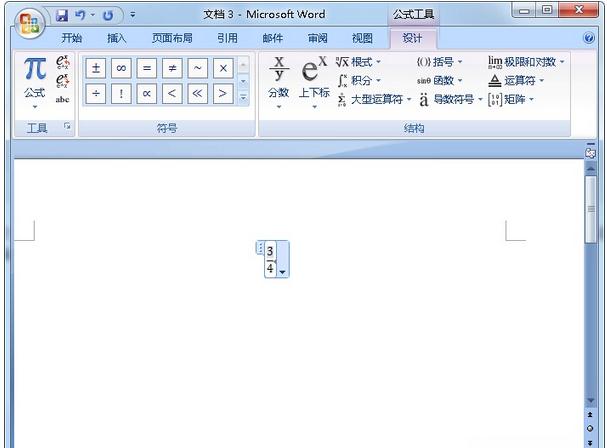Switch to the 插入 tab
Screen dimensions: 607x448
click(117, 38)
